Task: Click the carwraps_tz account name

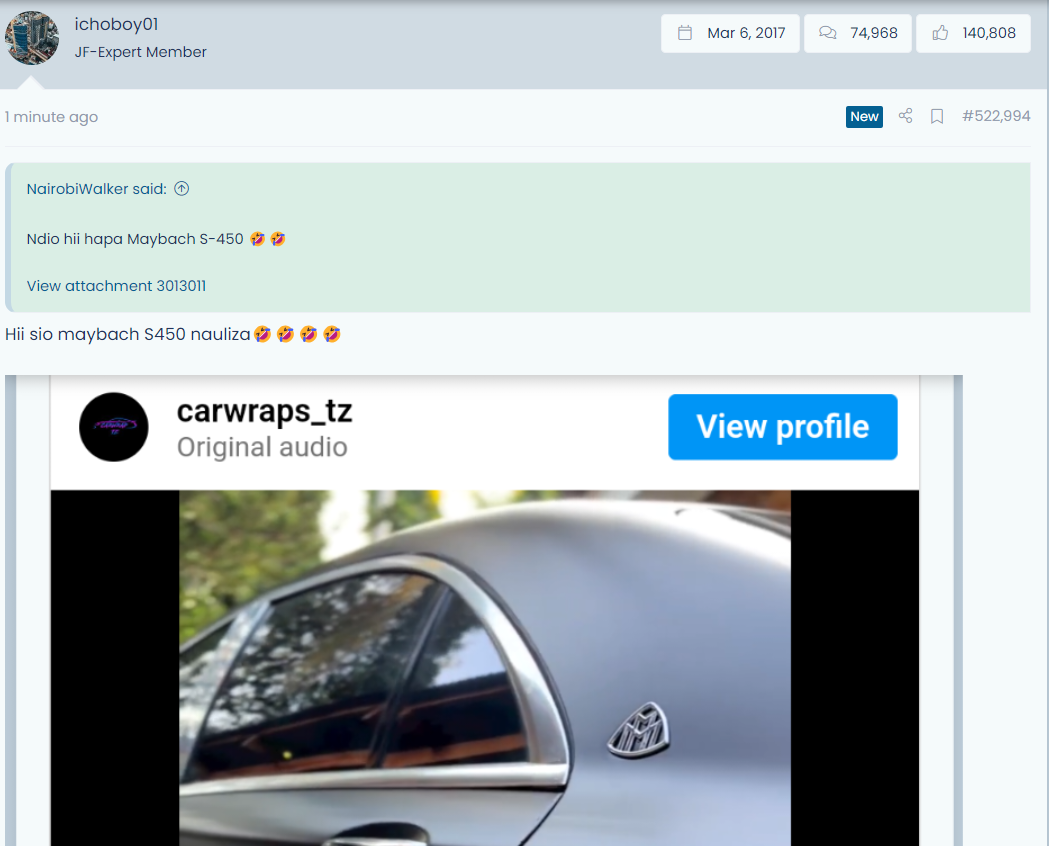Action: point(264,411)
